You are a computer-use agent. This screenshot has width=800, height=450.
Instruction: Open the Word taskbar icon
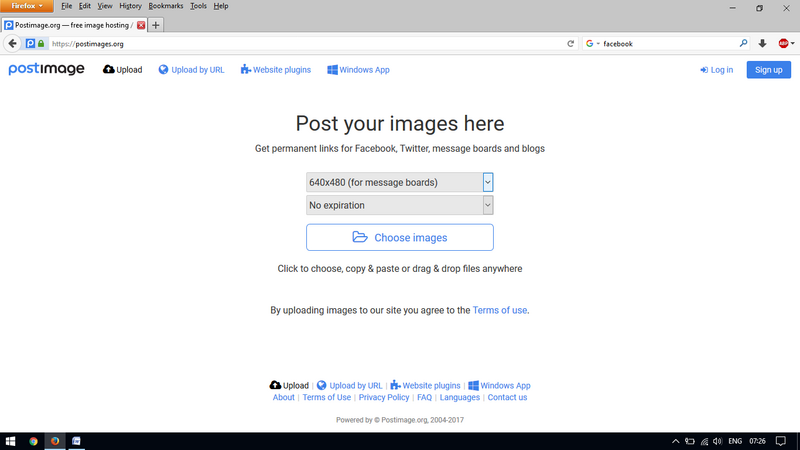click(x=76, y=441)
